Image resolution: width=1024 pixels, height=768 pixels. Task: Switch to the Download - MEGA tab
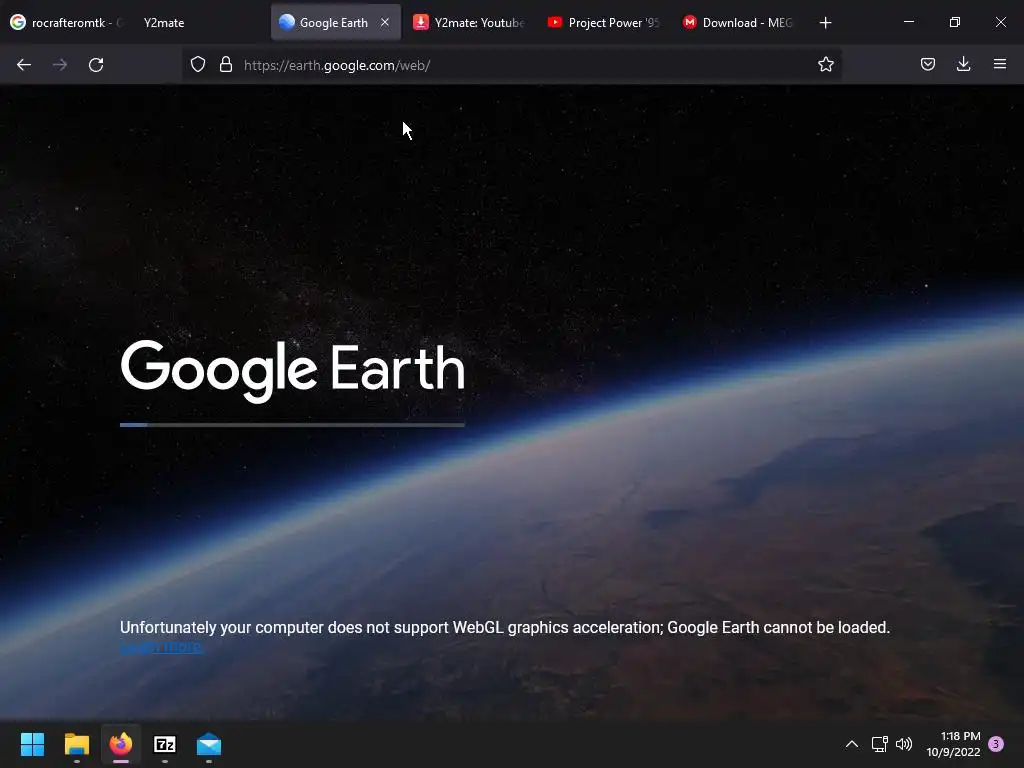pyautogui.click(x=738, y=22)
